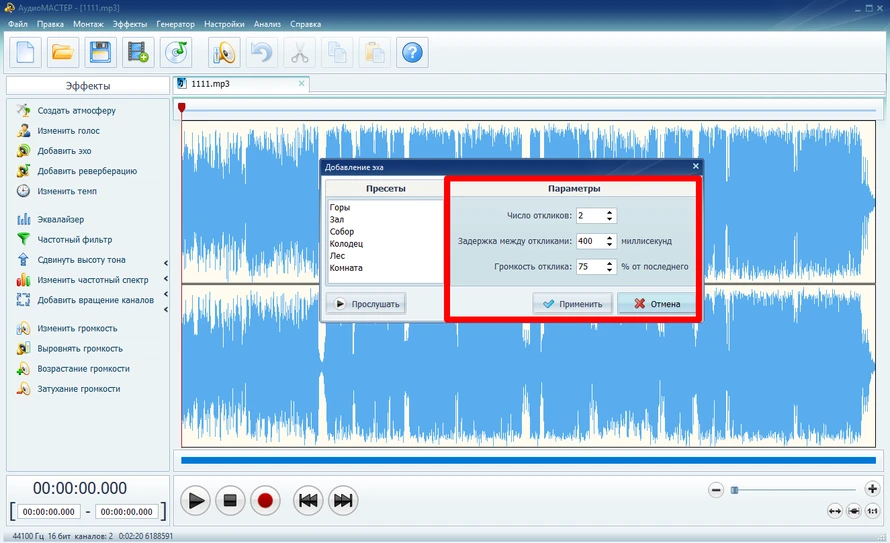The image size is (890, 543).
Task: Click the add video file toolbar icon
Action: tap(137, 52)
